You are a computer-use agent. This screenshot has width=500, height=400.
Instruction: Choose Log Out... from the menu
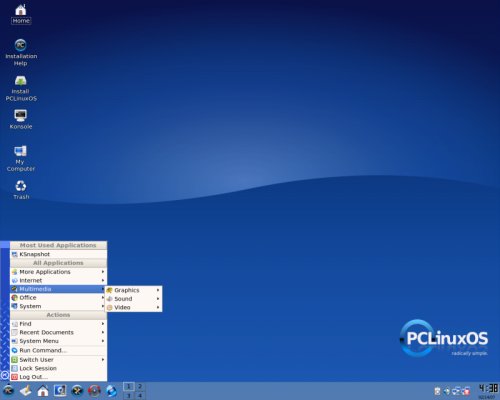pyautogui.click(x=58, y=377)
